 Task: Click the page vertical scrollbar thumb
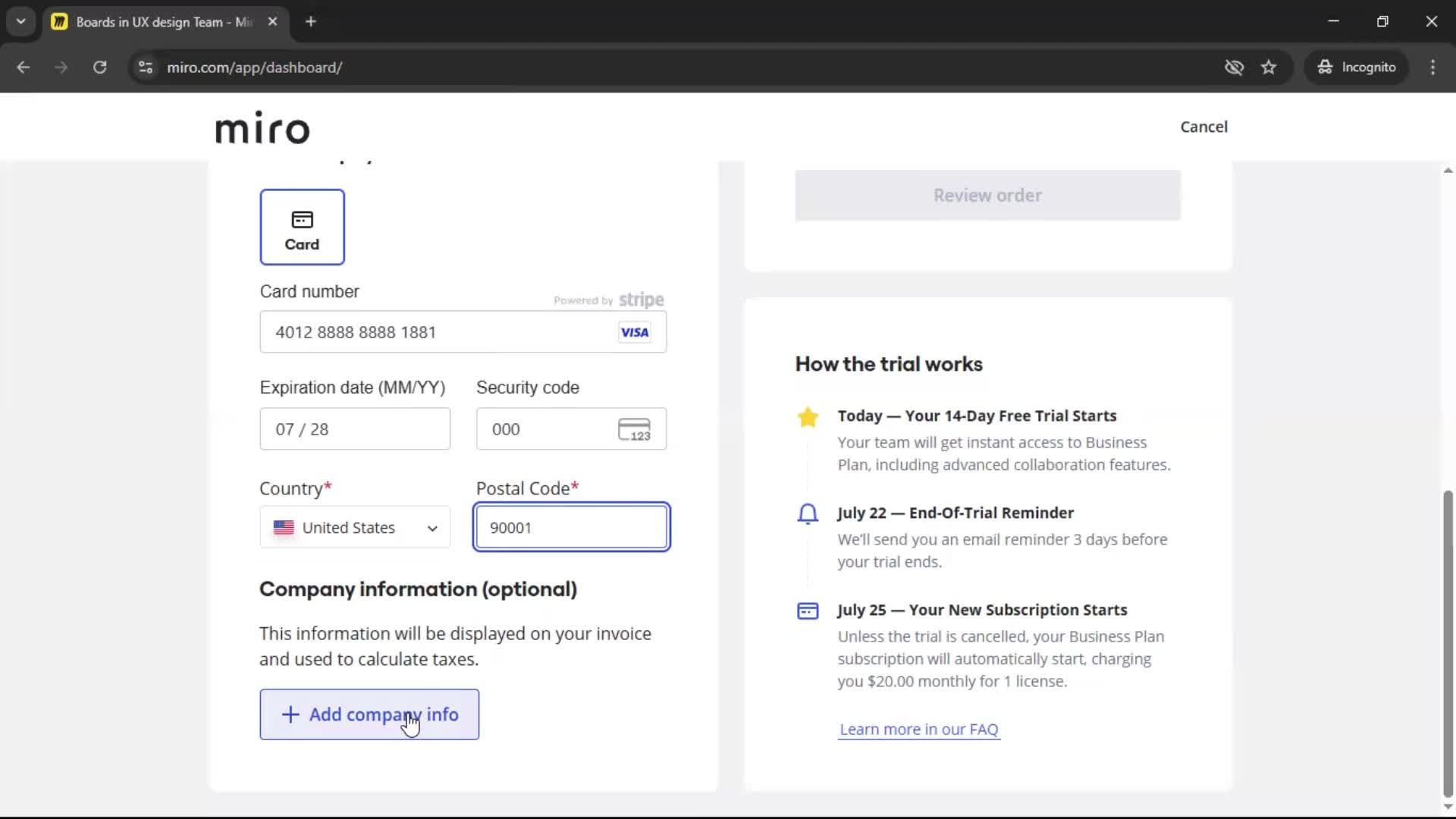point(1448,645)
